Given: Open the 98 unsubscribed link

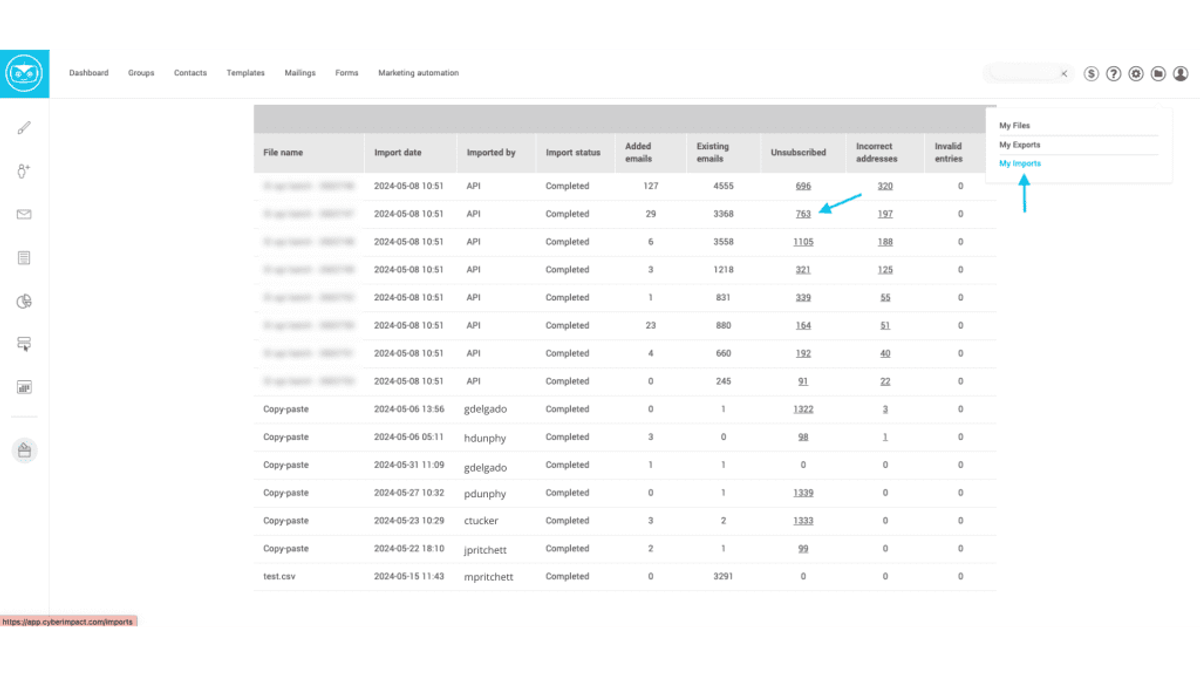Looking at the screenshot, I should [x=803, y=438].
